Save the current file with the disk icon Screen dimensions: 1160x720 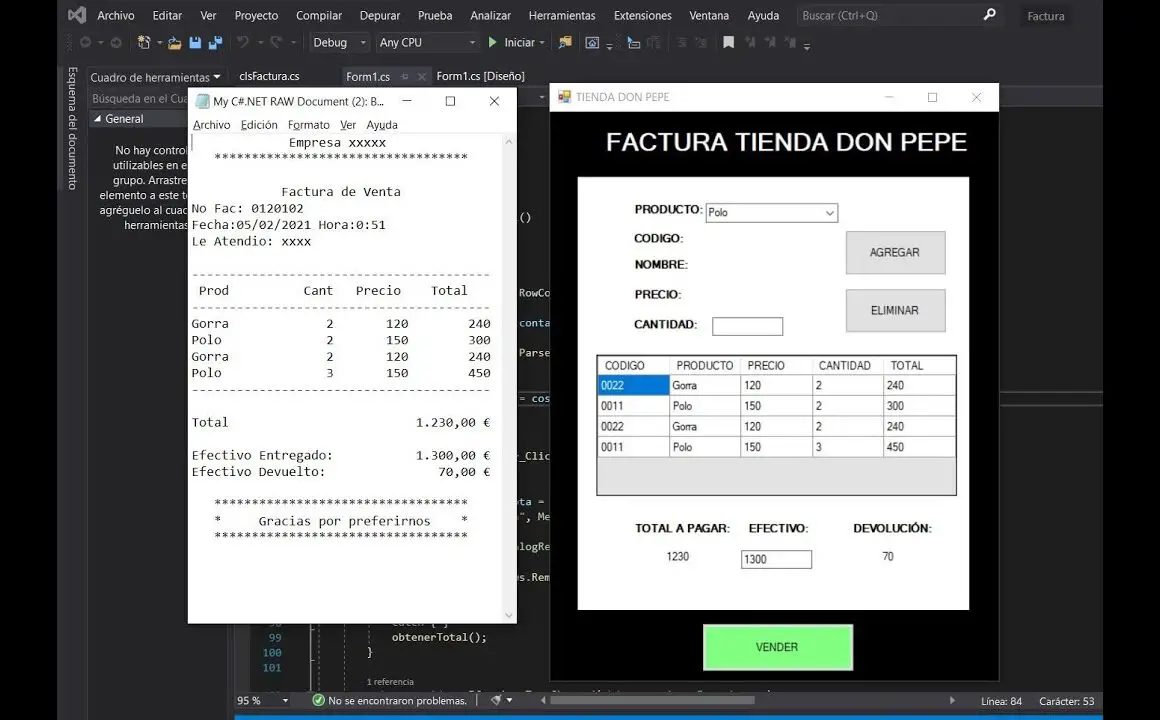pos(195,43)
